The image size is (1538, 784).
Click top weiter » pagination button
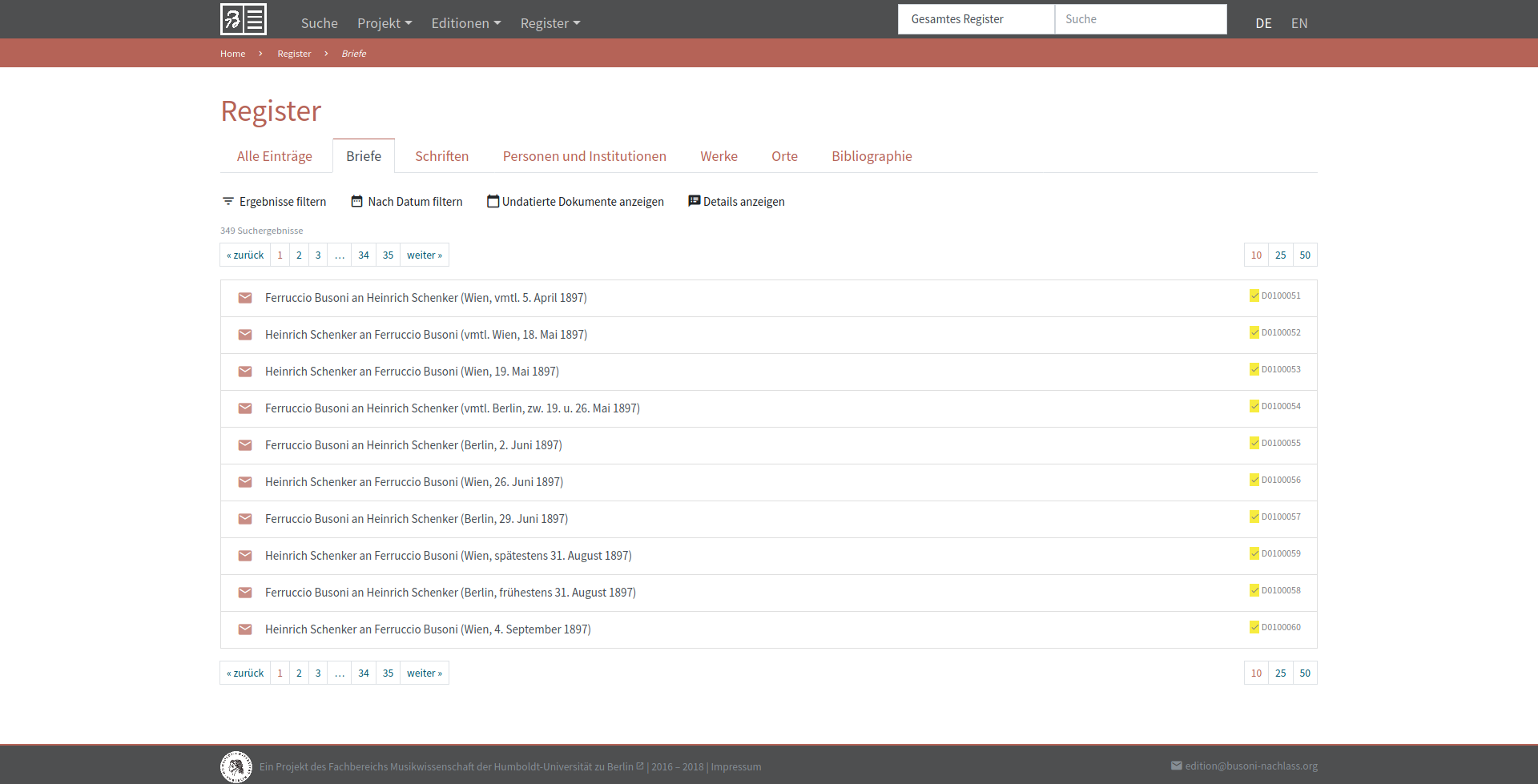pos(425,255)
